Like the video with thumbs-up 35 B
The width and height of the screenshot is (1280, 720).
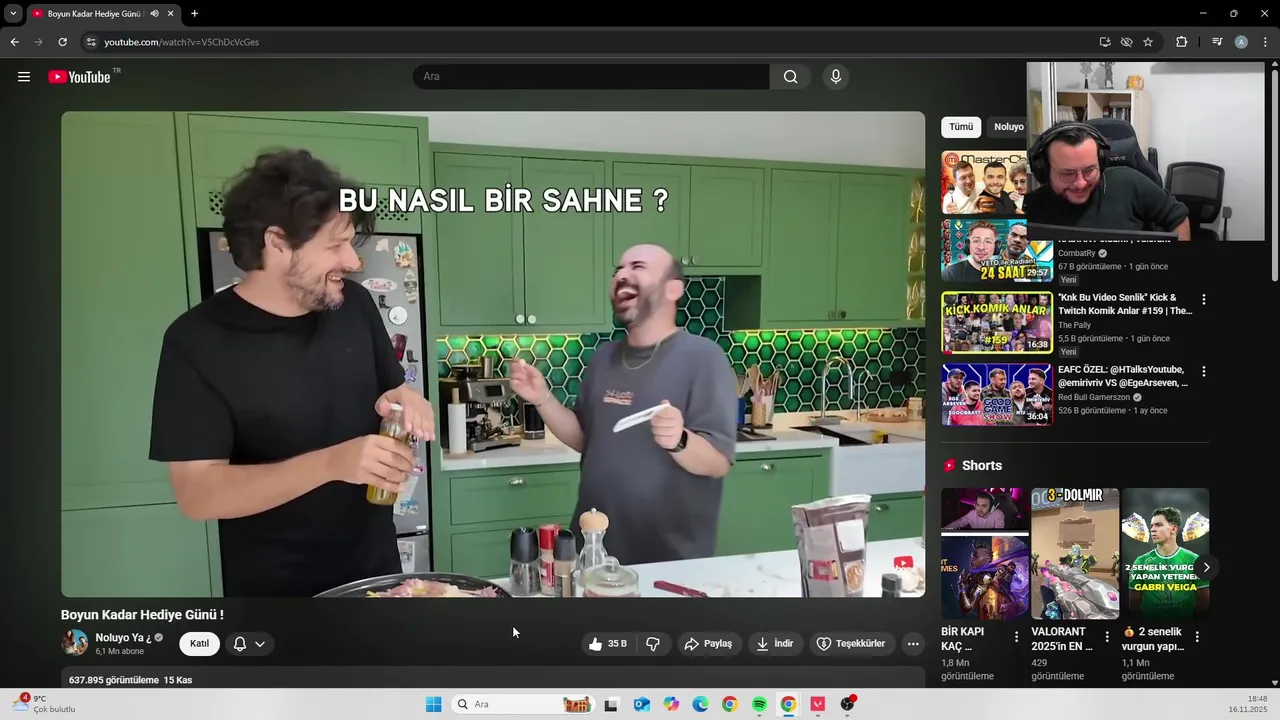608,644
